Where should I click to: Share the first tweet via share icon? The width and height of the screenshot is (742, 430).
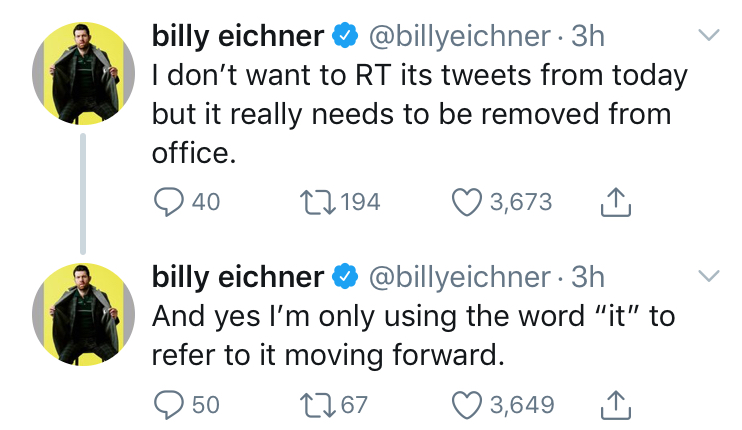click(616, 202)
